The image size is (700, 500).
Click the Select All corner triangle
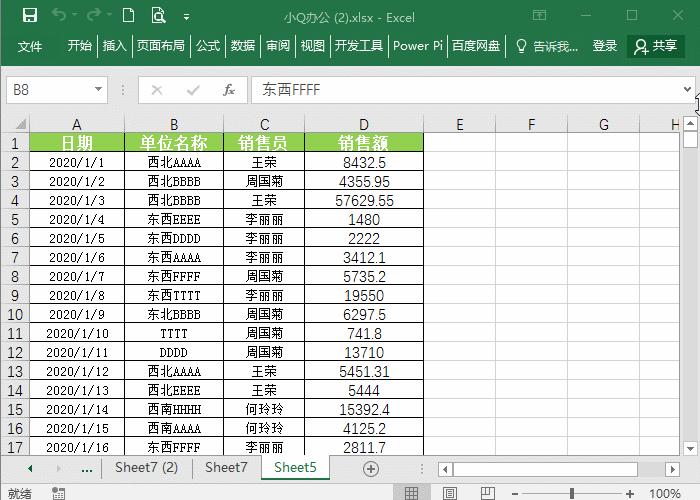pos(21,124)
